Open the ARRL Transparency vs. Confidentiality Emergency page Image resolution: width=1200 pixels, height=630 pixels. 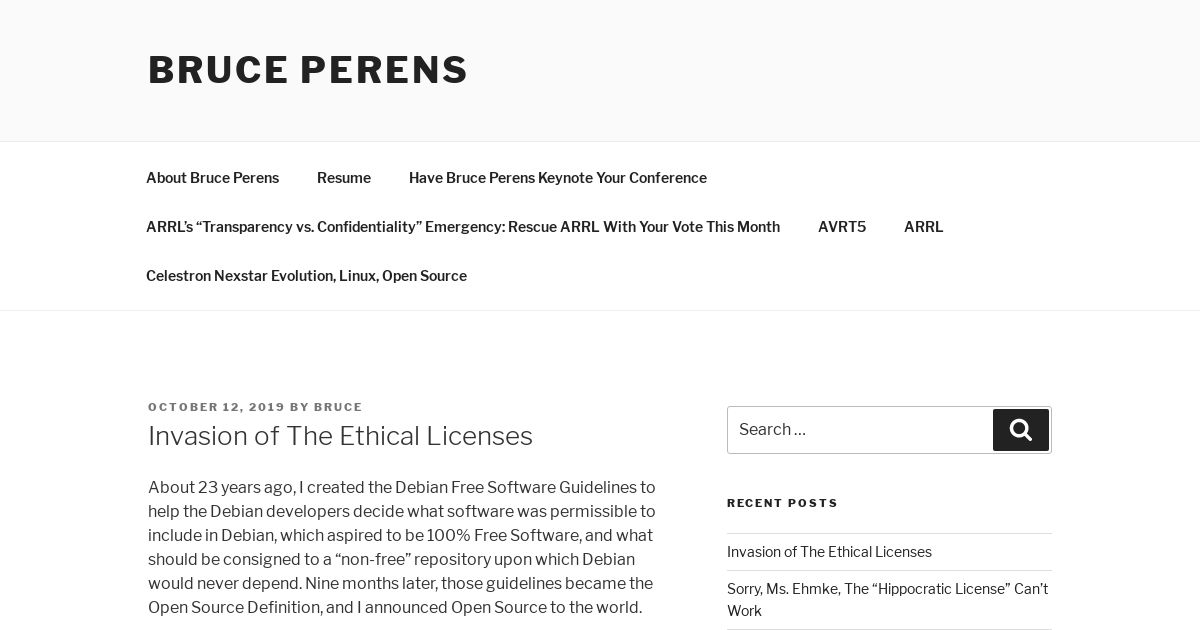pos(463,227)
